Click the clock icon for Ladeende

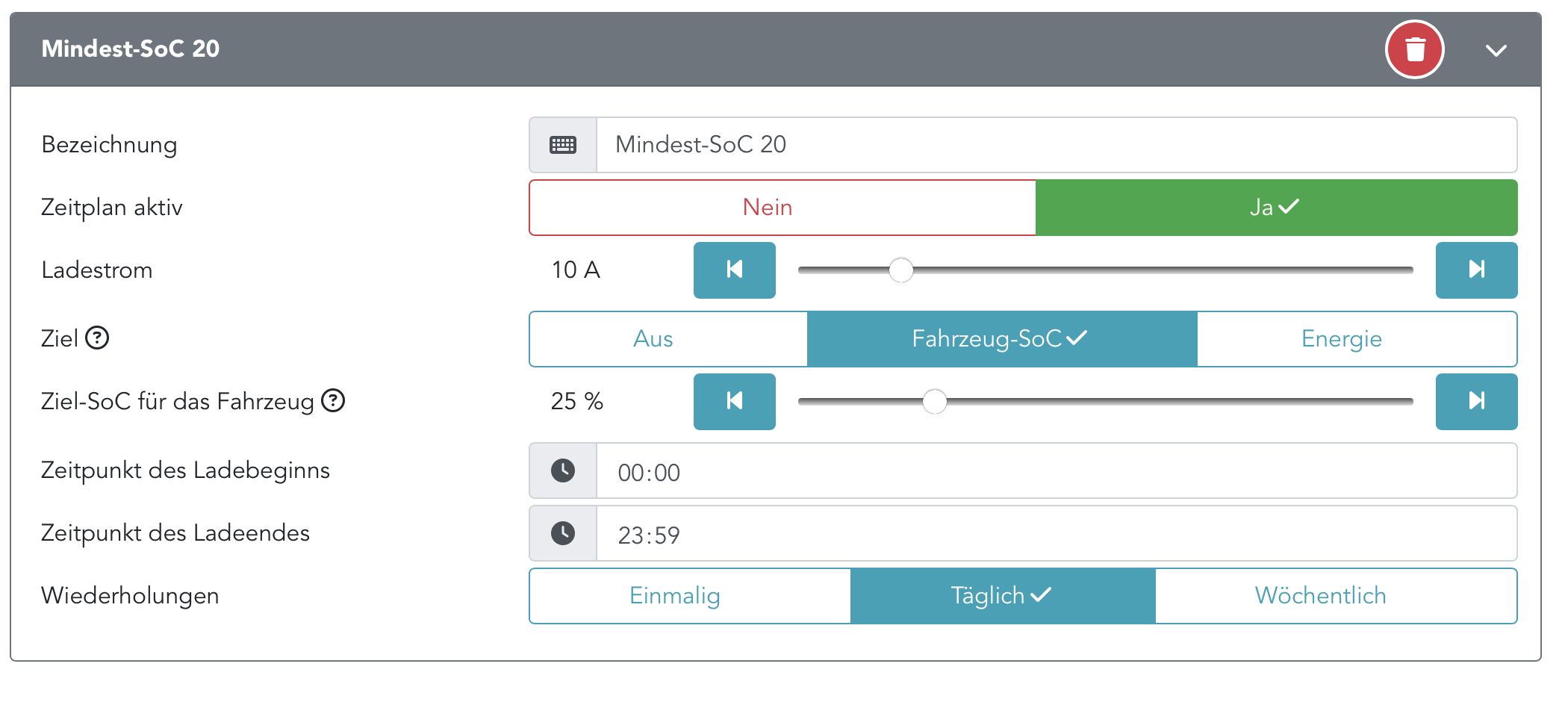coord(563,533)
